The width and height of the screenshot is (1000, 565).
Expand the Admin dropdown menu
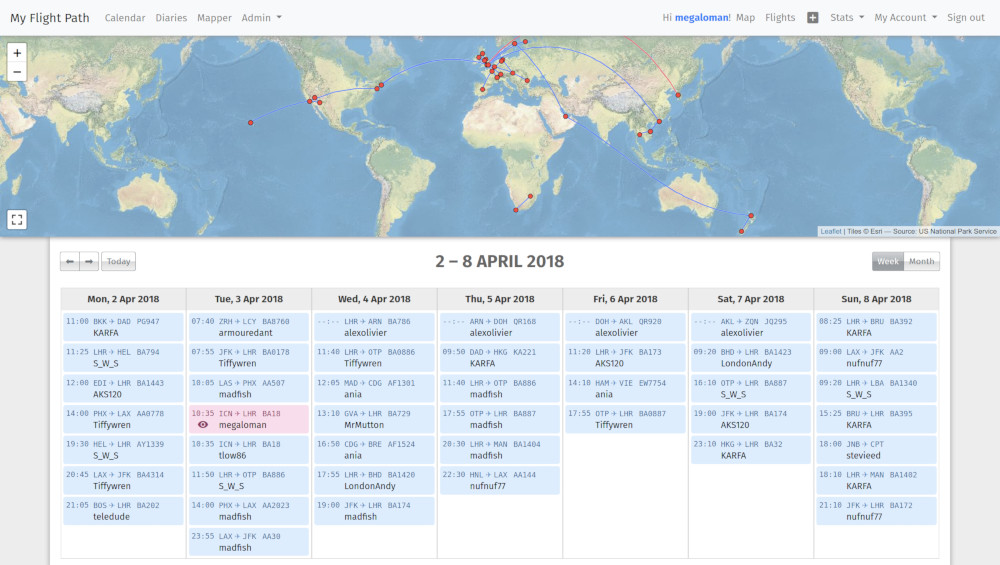pyautogui.click(x=261, y=18)
